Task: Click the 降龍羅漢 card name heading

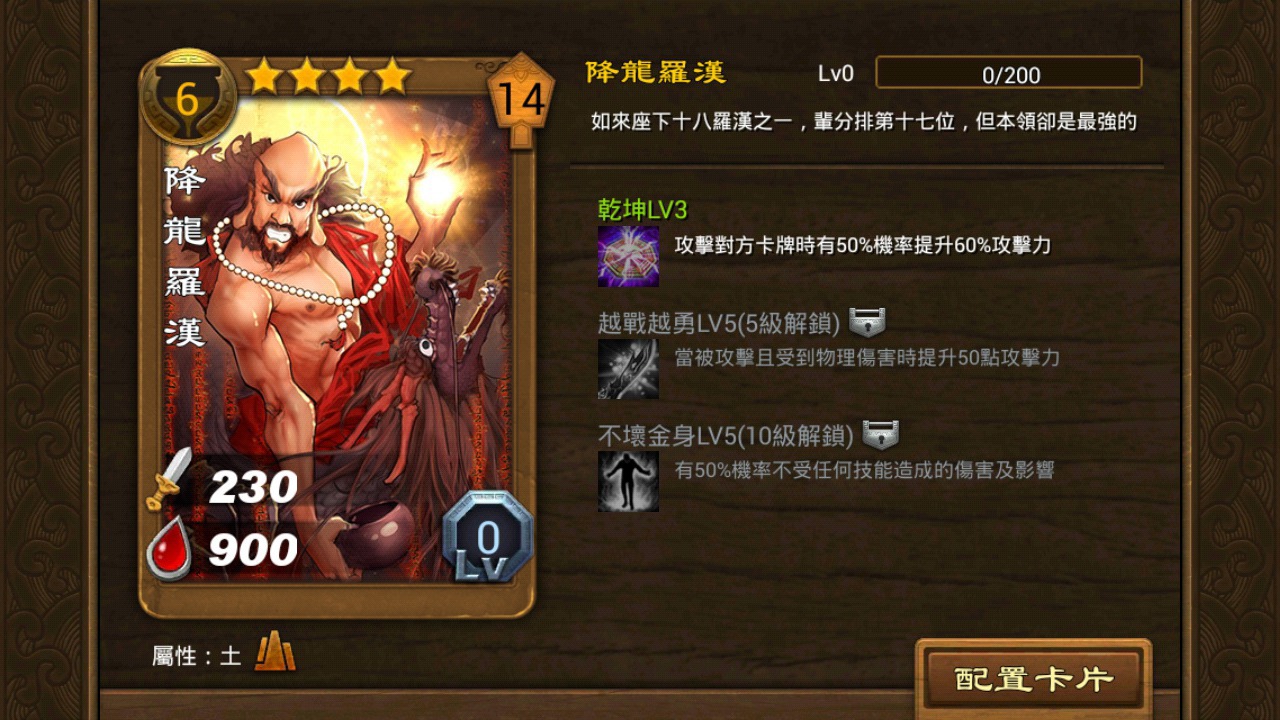Action: pos(655,72)
